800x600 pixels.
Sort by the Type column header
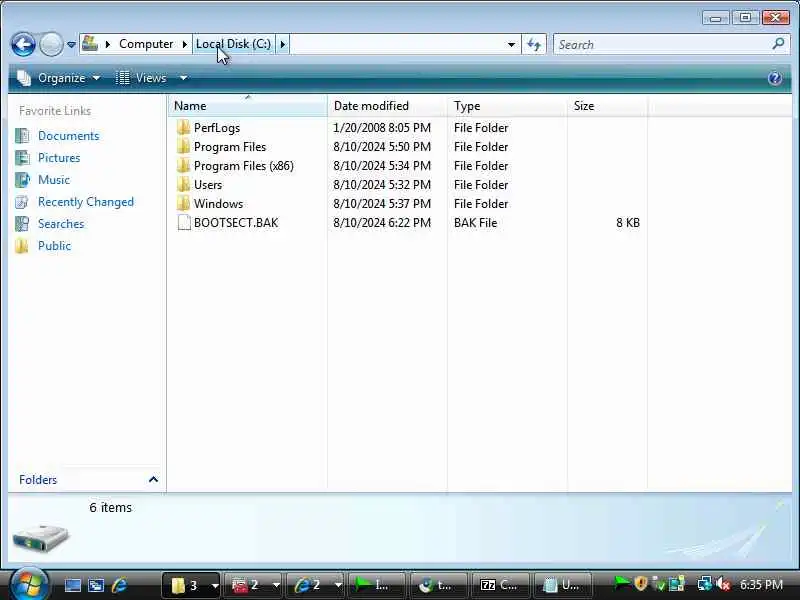coord(507,106)
